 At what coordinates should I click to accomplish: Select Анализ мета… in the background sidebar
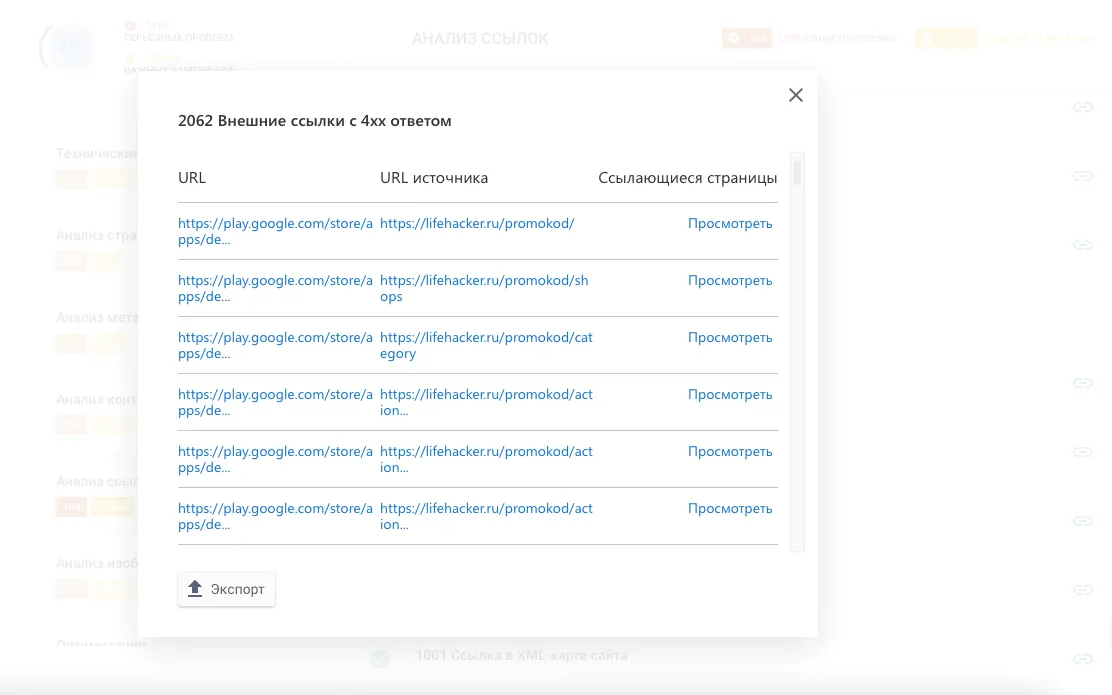[x=97, y=317]
